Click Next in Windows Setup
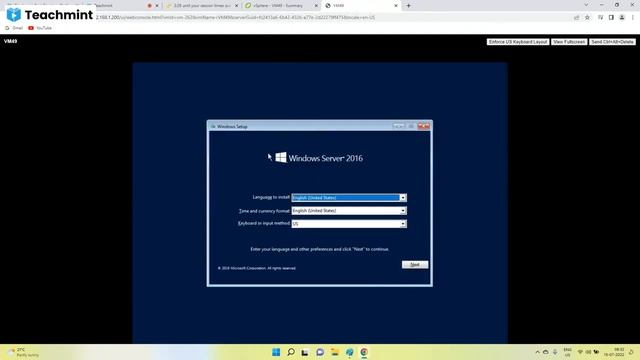 tap(415, 264)
